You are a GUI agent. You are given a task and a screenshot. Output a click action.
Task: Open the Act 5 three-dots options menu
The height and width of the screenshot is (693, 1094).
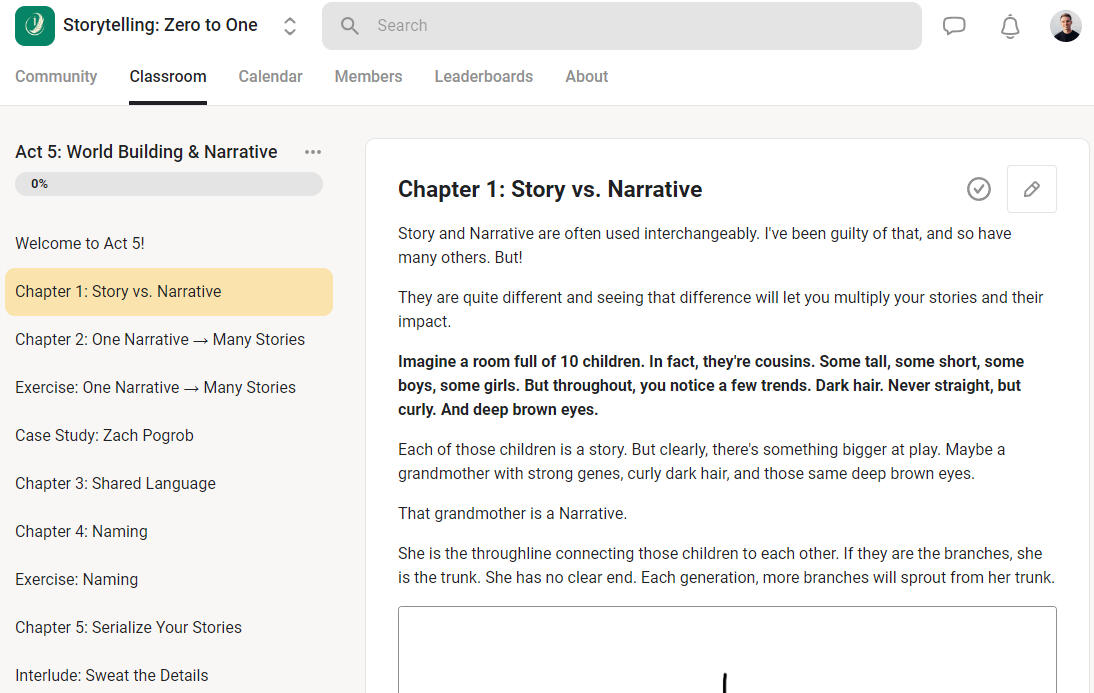(x=313, y=152)
